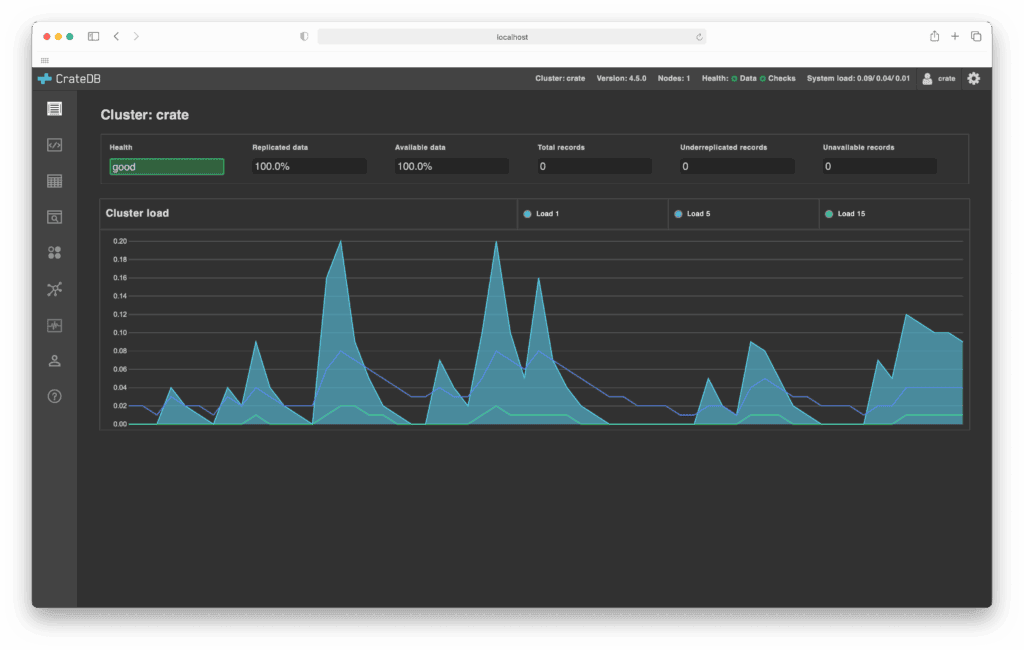Screen dimensions: 1024x650
Task: Open the Views section
Action: (54, 217)
